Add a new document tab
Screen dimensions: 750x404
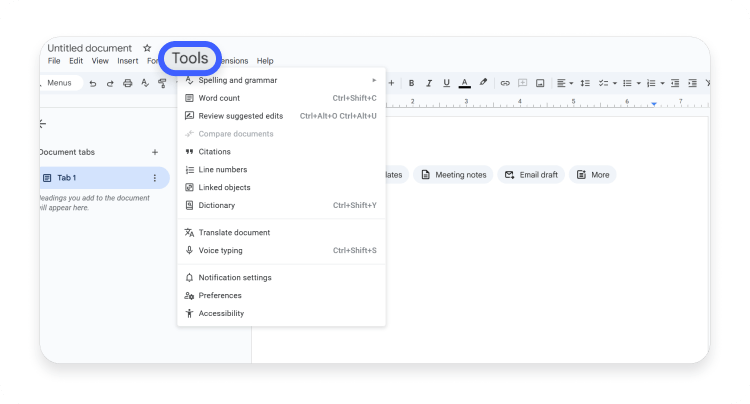pyautogui.click(x=154, y=152)
